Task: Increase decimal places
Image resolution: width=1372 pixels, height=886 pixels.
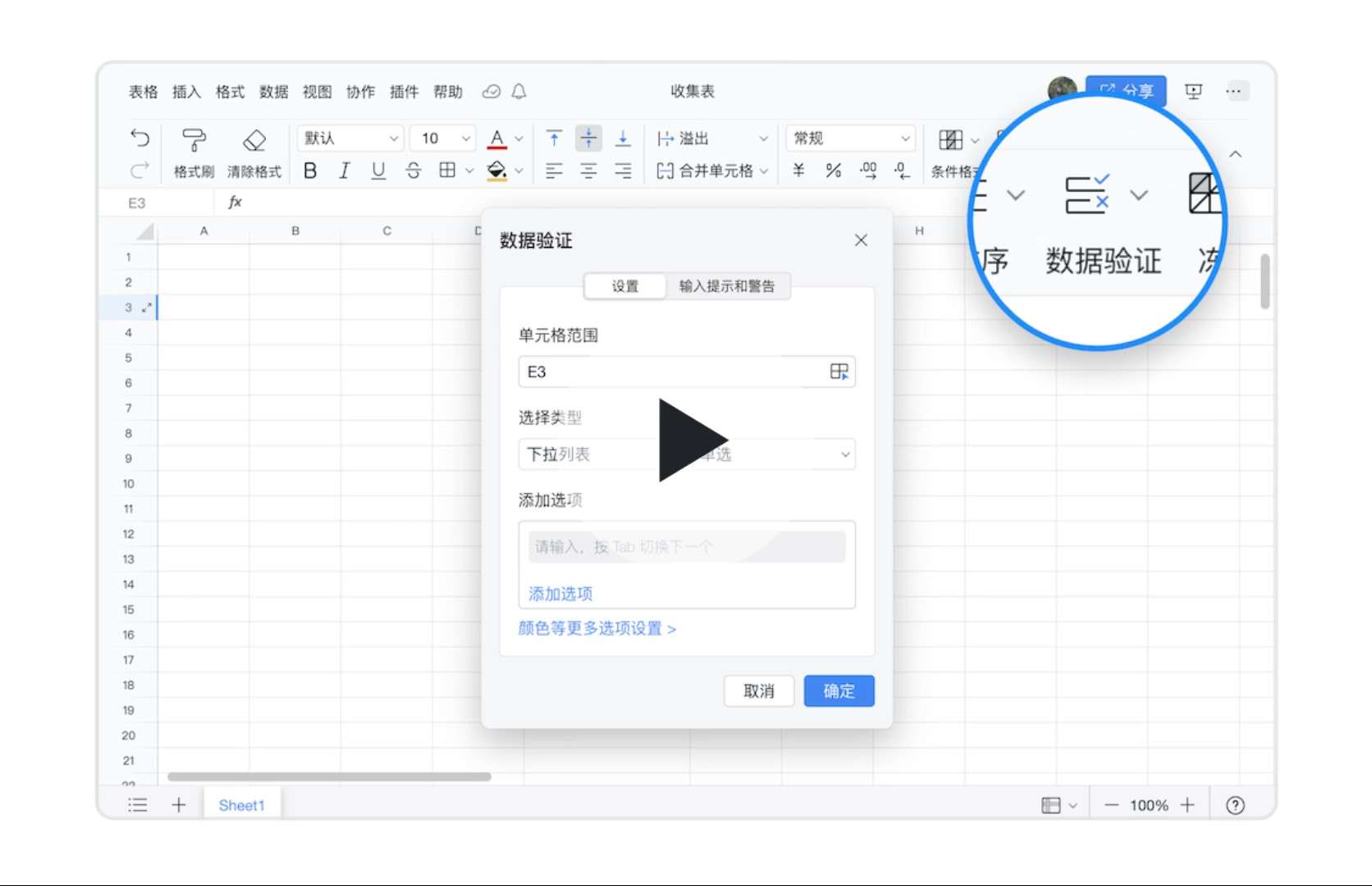Action: [x=868, y=171]
